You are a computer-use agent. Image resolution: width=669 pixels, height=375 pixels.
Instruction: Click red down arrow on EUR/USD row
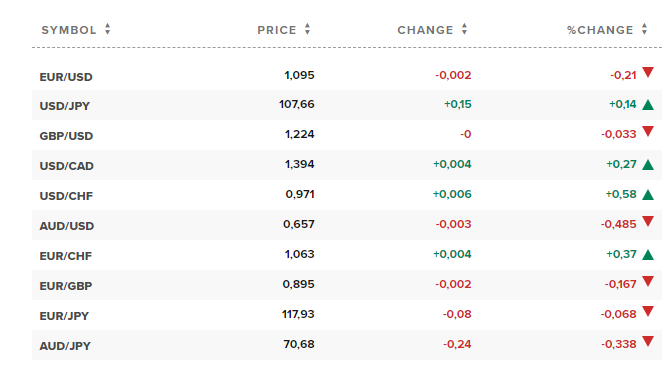click(648, 73)
